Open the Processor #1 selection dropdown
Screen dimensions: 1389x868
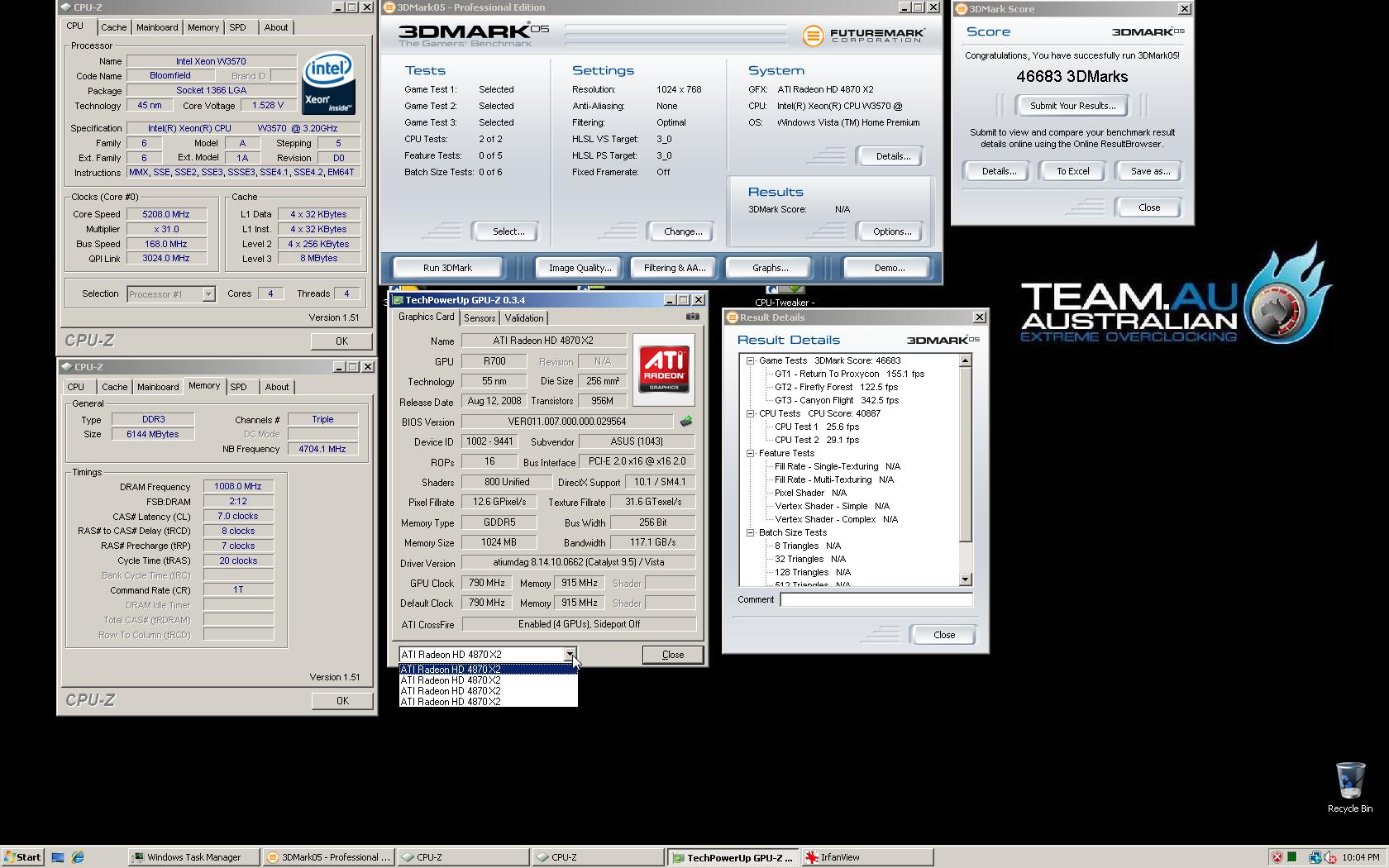[208, 294]
